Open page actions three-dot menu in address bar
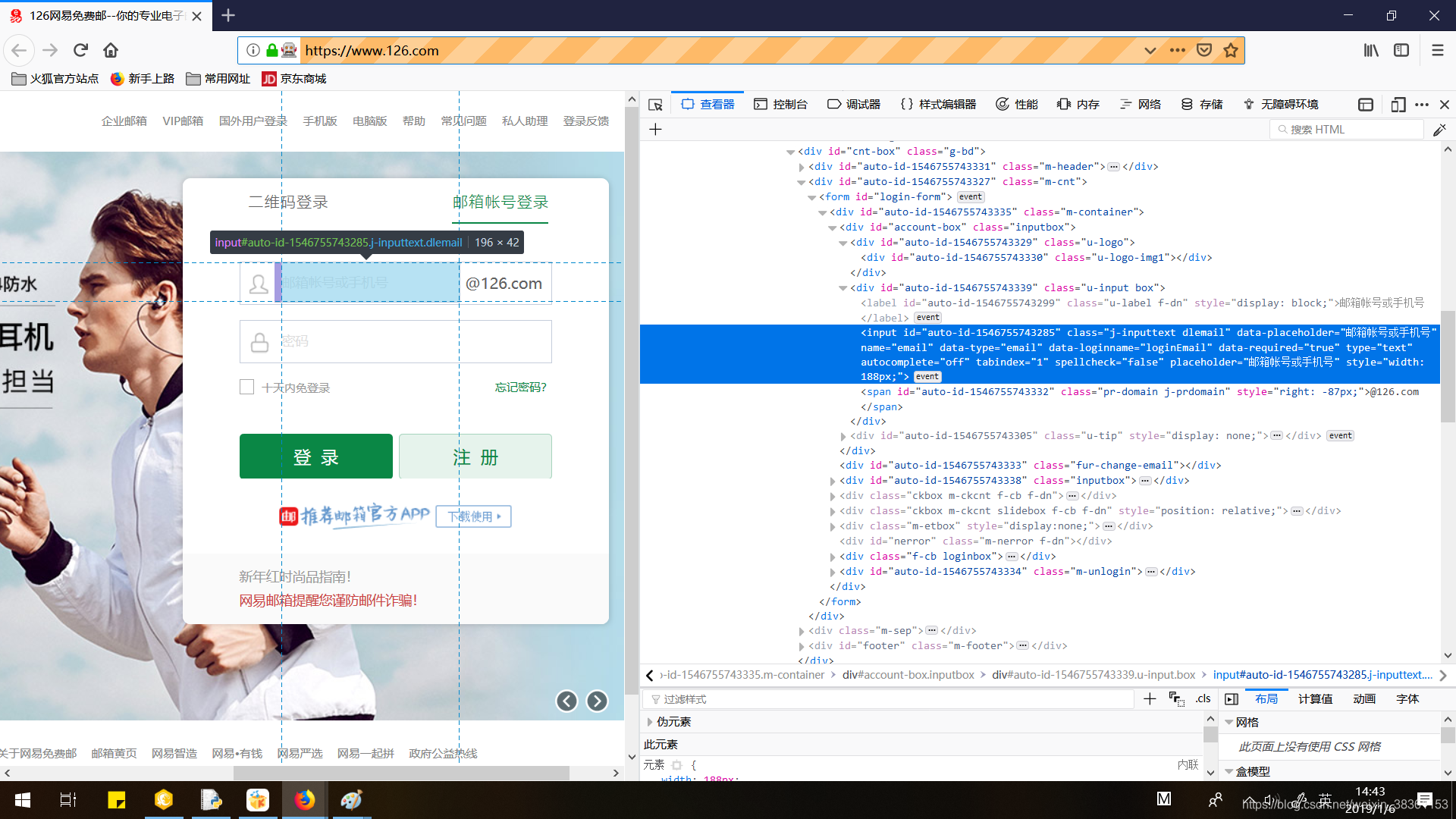The height and width of the screenshot is (819, 1456). tap(1177, 50)
